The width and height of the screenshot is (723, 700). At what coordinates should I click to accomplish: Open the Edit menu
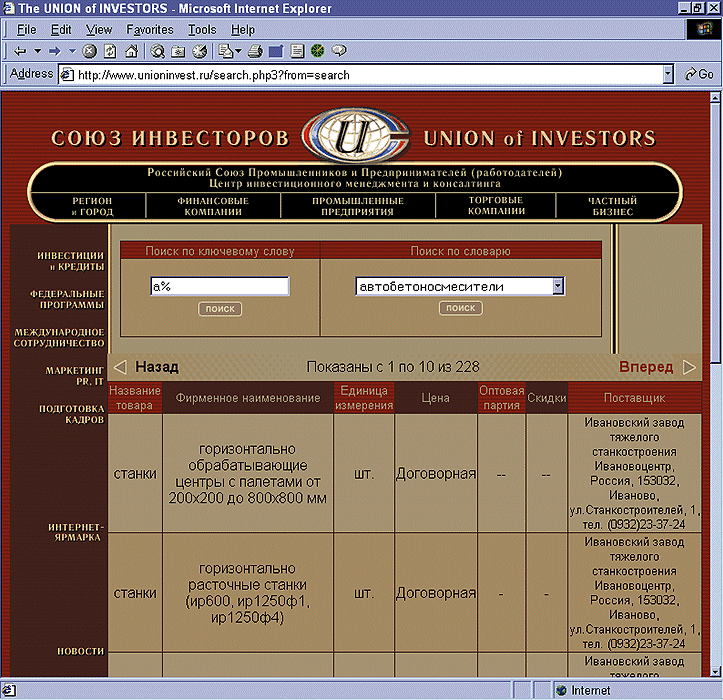pos(61,30)
